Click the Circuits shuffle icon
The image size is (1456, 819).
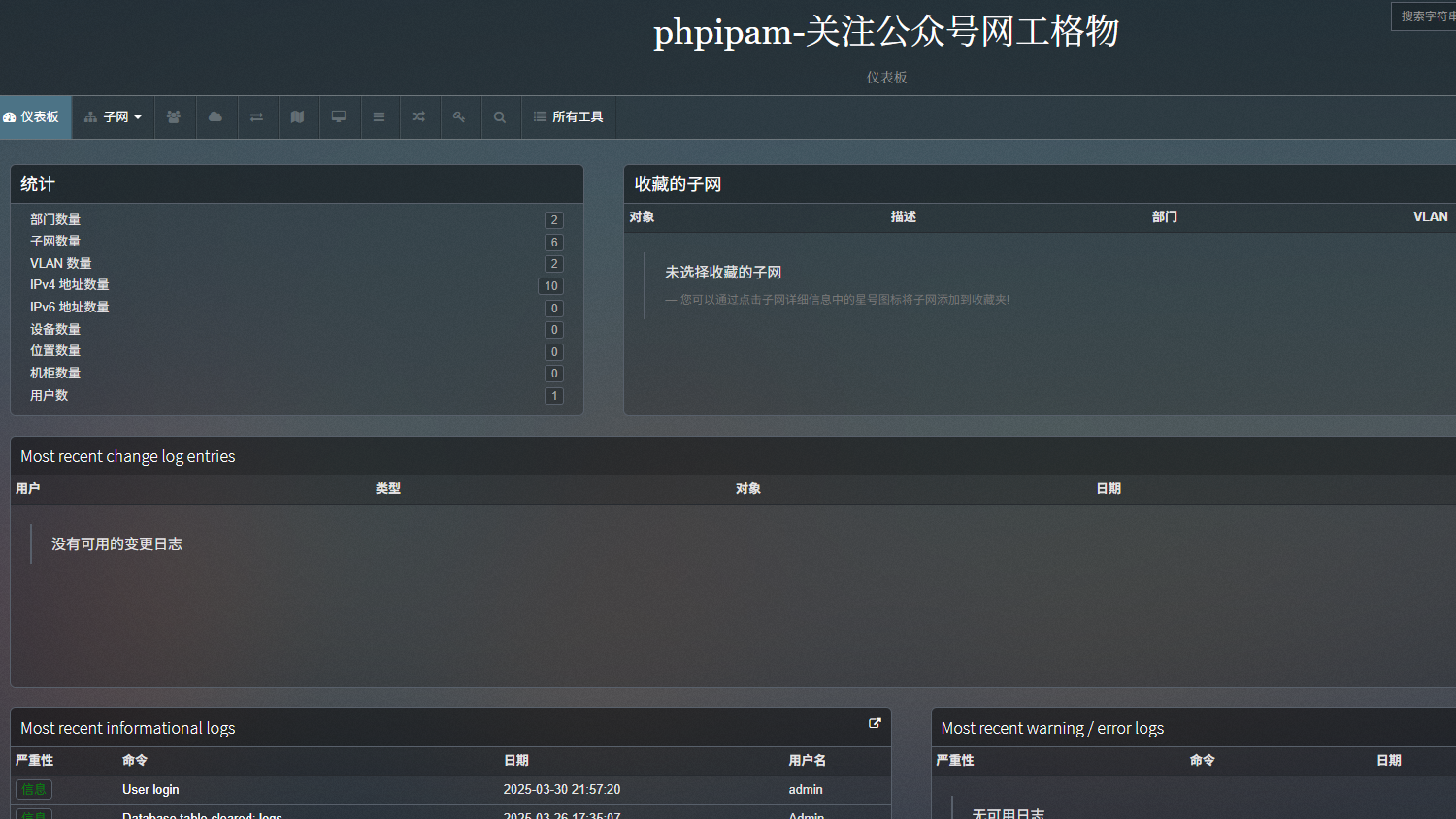[419, 116]
